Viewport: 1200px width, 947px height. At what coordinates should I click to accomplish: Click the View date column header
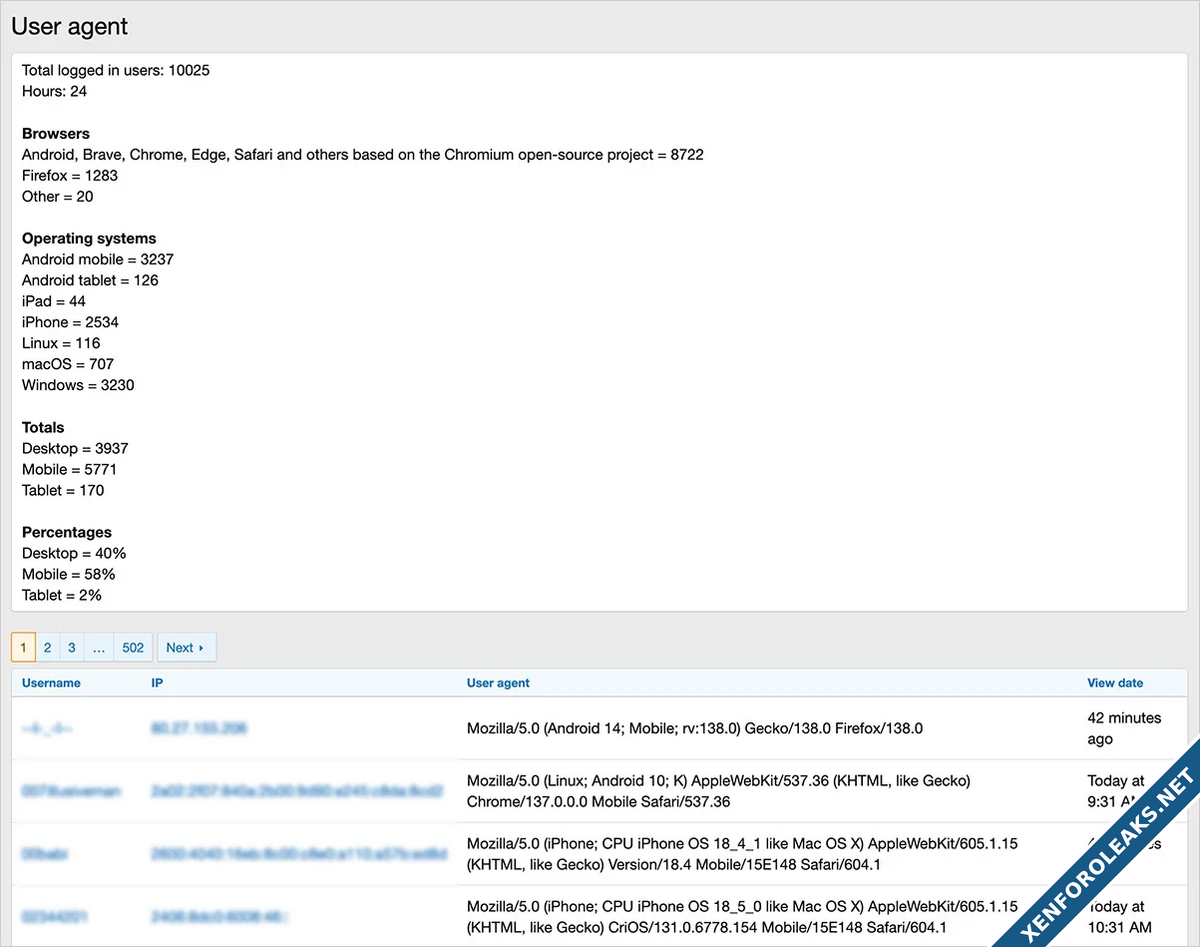click(1115, 683)
